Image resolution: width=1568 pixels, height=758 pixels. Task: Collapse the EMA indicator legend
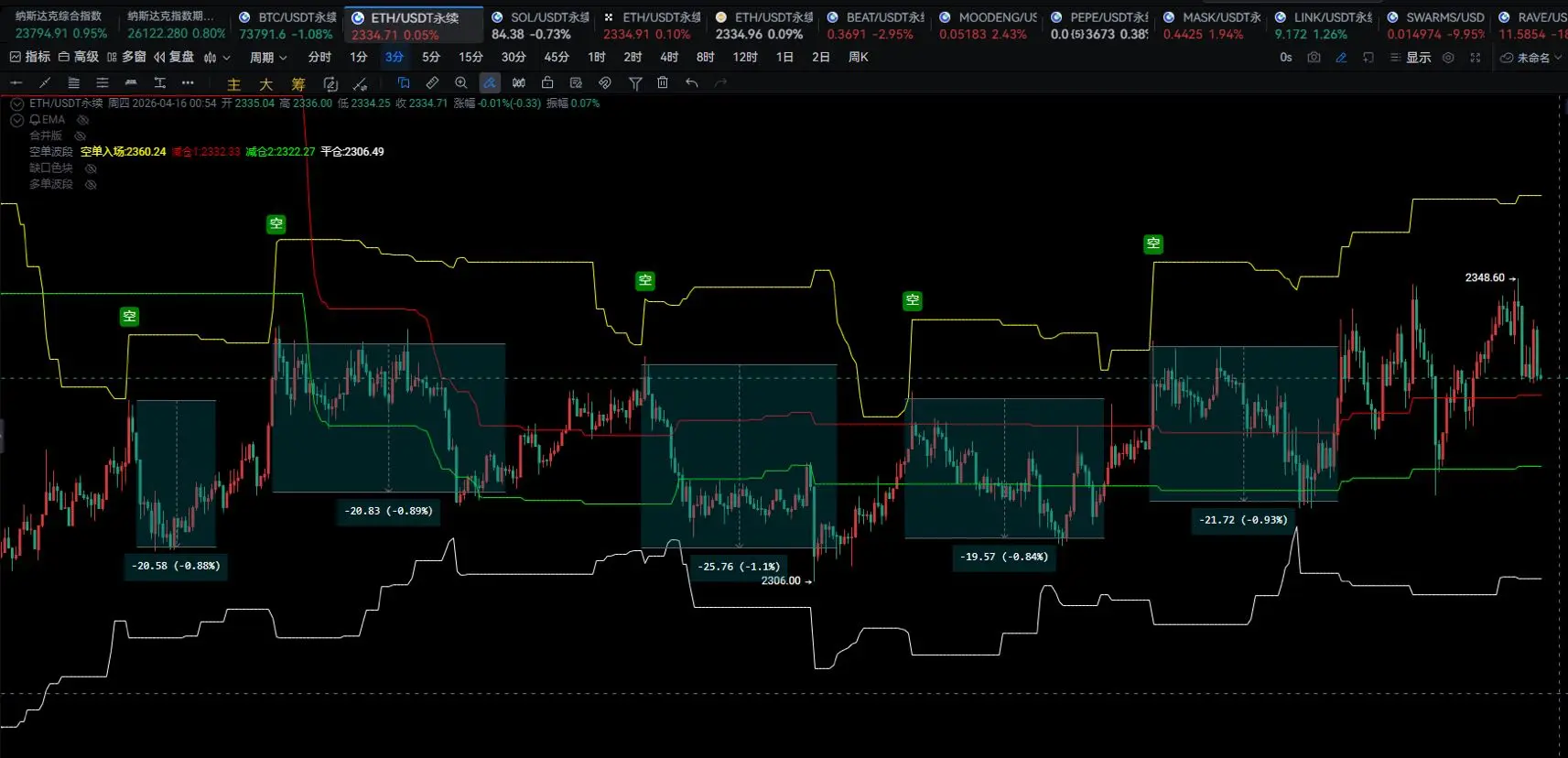click(x=16, y=120)
